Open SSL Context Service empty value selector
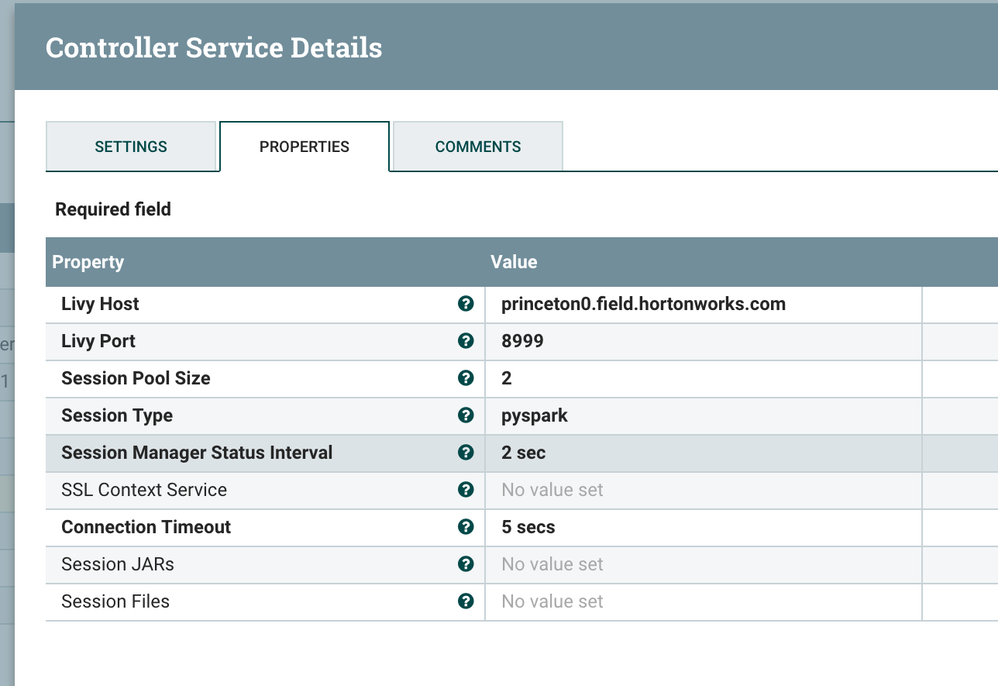The height and width of the screenshot is (686, 998). coord(552,490)
